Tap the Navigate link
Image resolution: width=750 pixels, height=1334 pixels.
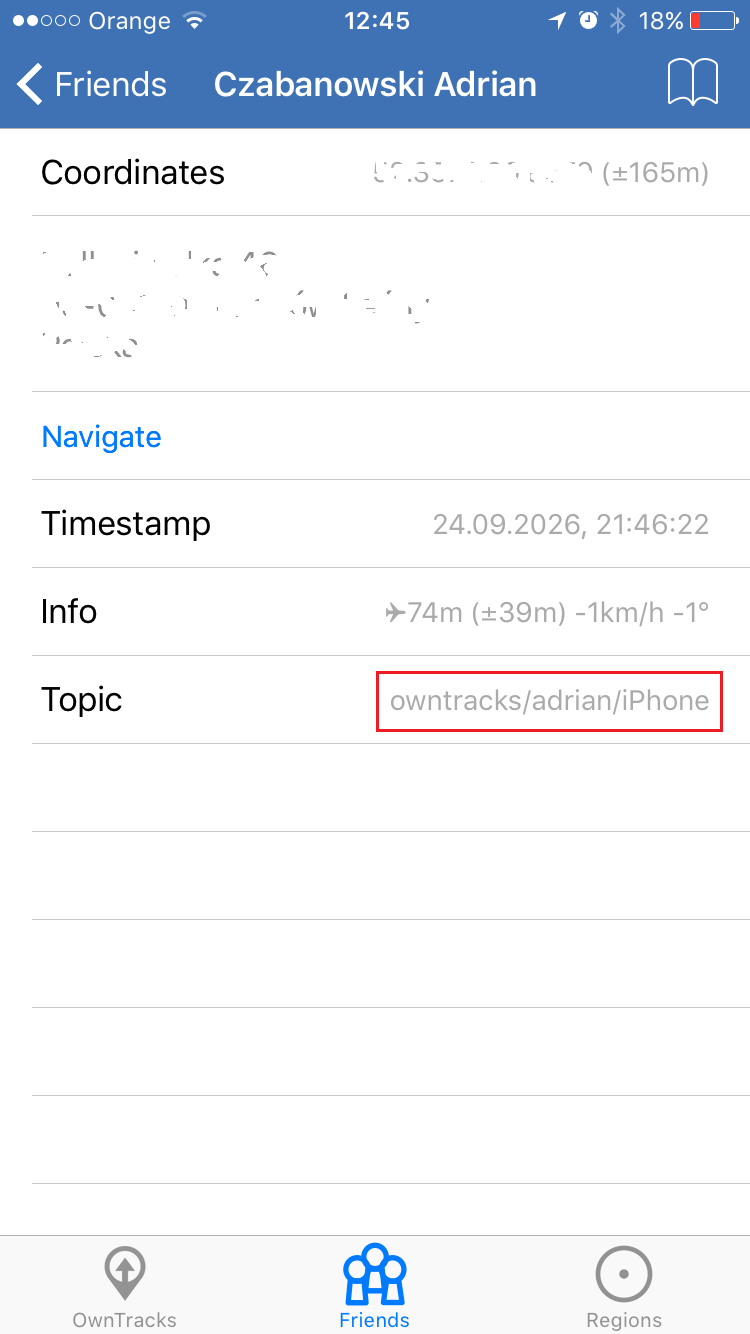click(101, 437)
